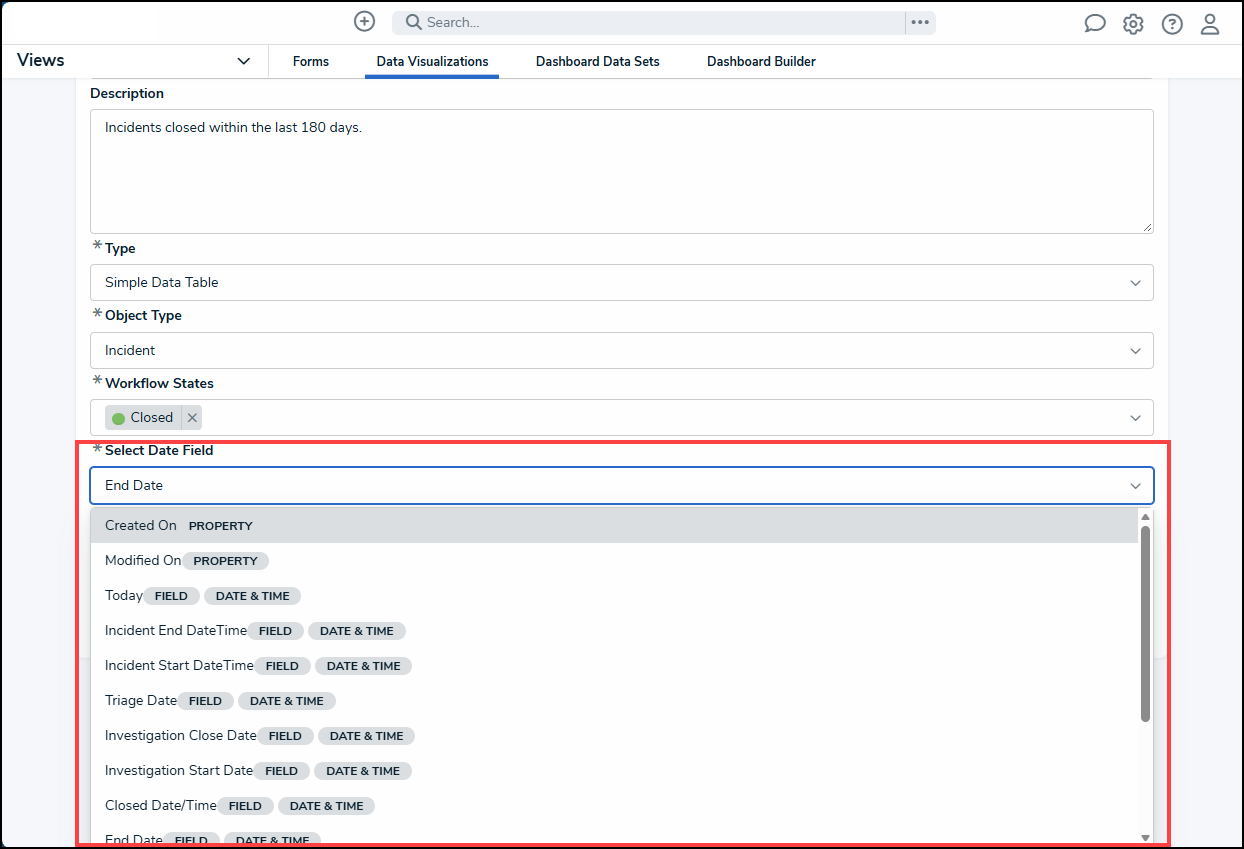
Task: Pick the Triage Date option
Action: coord(614,701)
